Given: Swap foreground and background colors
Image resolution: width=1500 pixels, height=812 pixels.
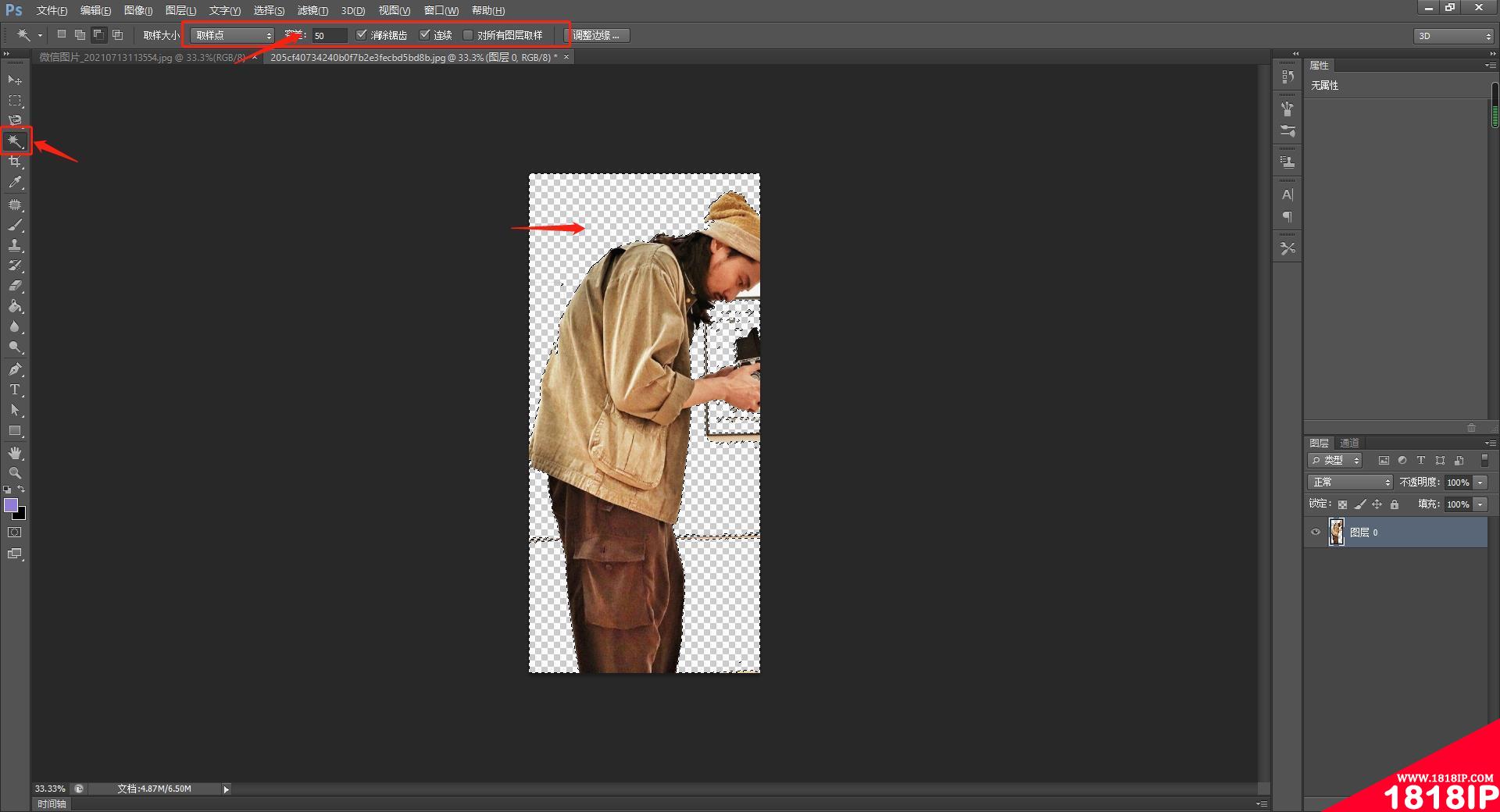Looking at the screenshot, I should click(21, 489).
